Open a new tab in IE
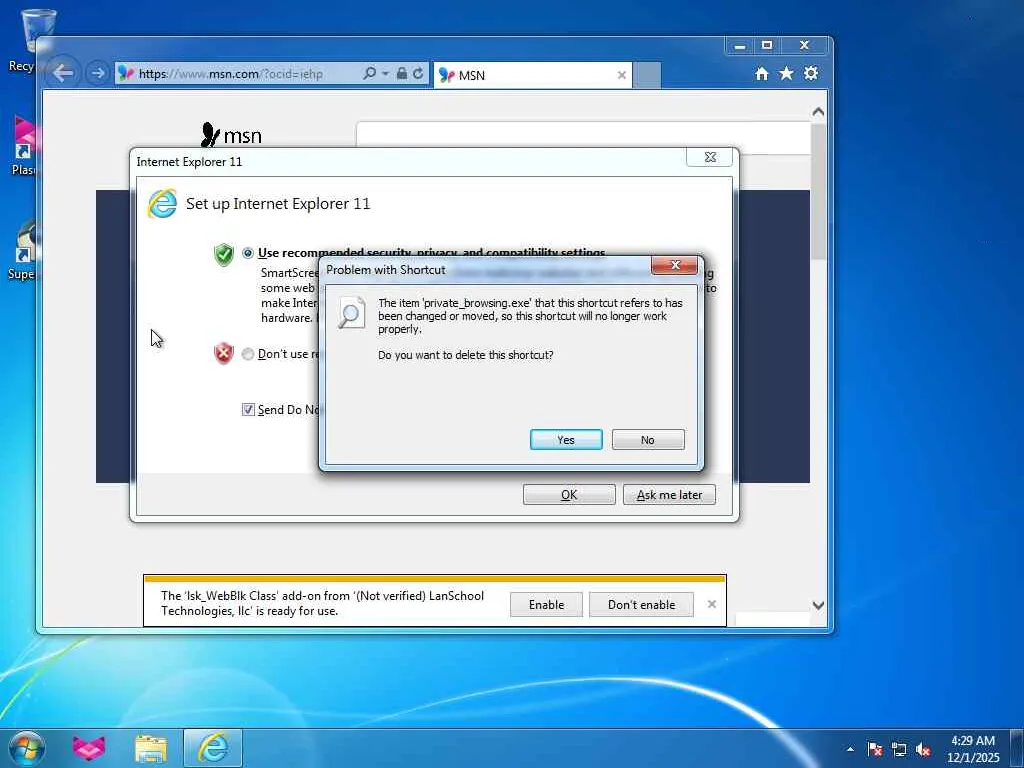1024x768 pixels. pos(647,75)
